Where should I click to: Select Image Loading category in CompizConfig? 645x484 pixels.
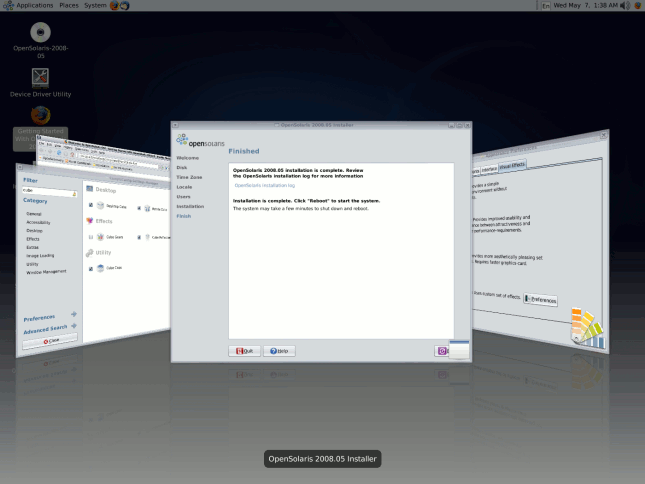tap(40, 256)
